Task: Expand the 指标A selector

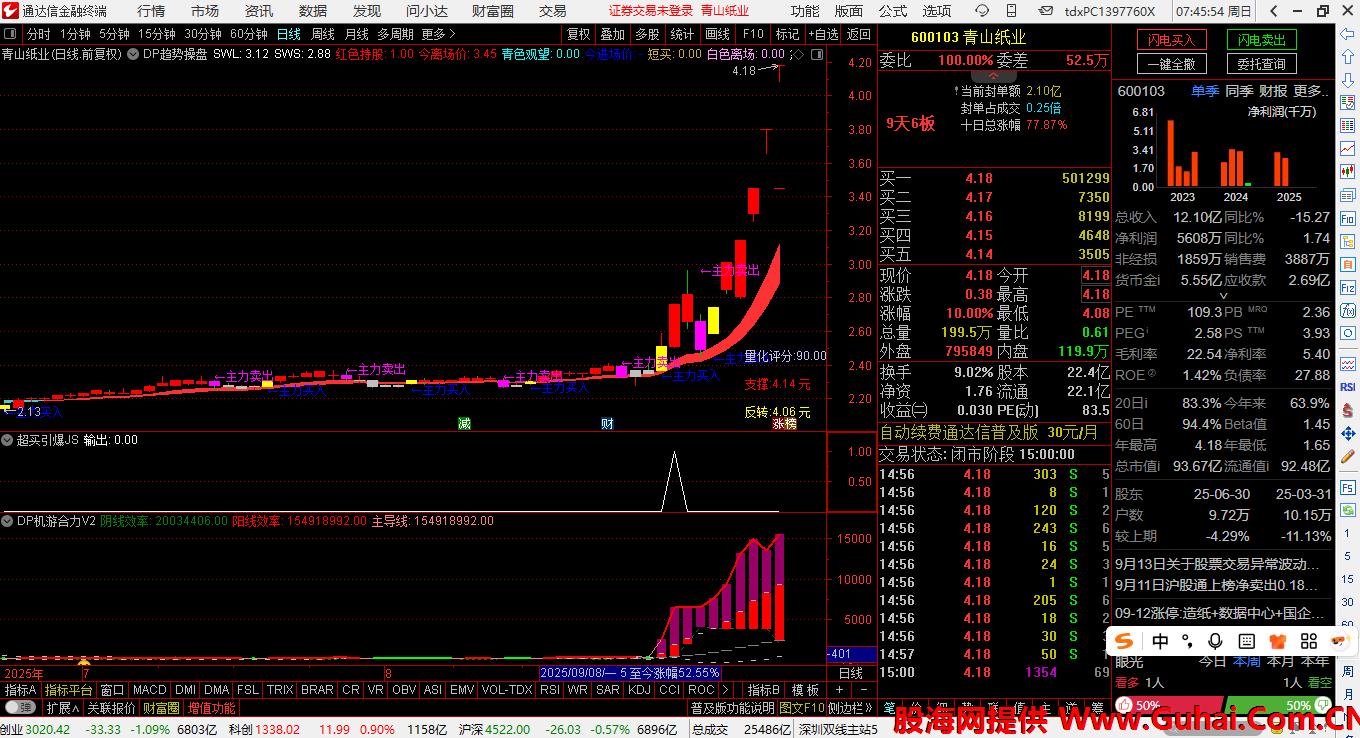Action: pos(20,690)
